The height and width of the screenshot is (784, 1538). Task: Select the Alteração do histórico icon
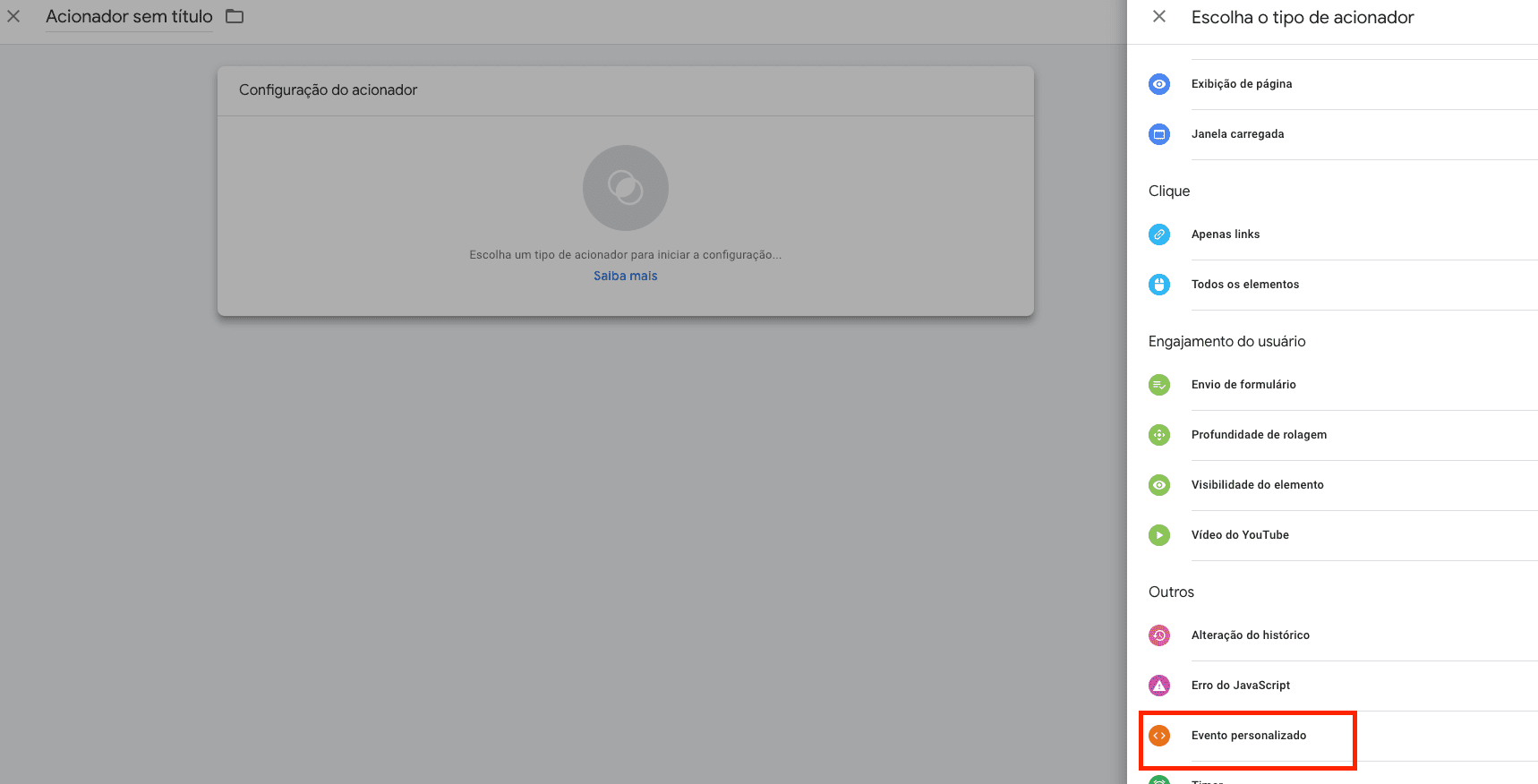pos(1159,635)
